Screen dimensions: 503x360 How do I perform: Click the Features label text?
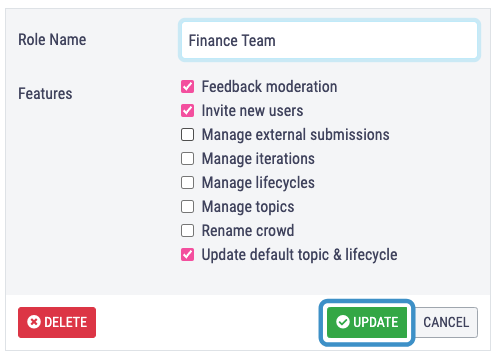point(45,94)
